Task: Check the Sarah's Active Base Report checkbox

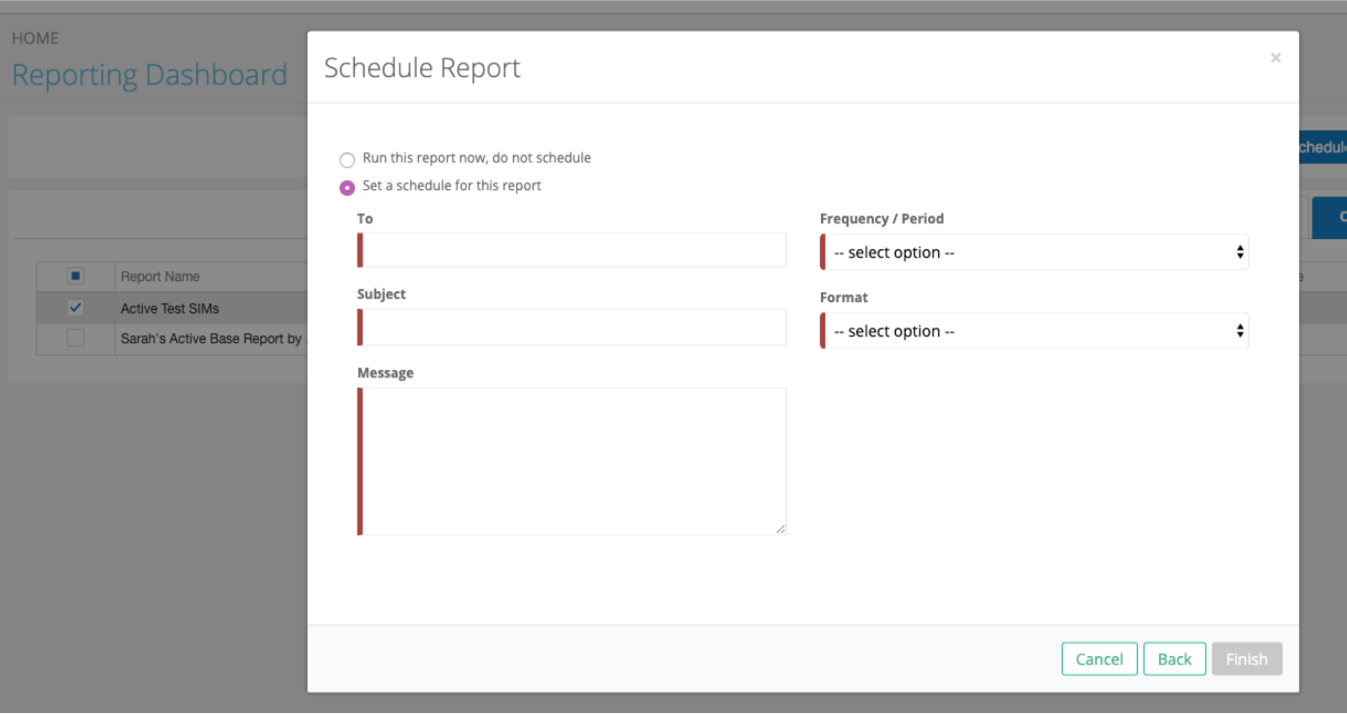Action: click(75, 338)
